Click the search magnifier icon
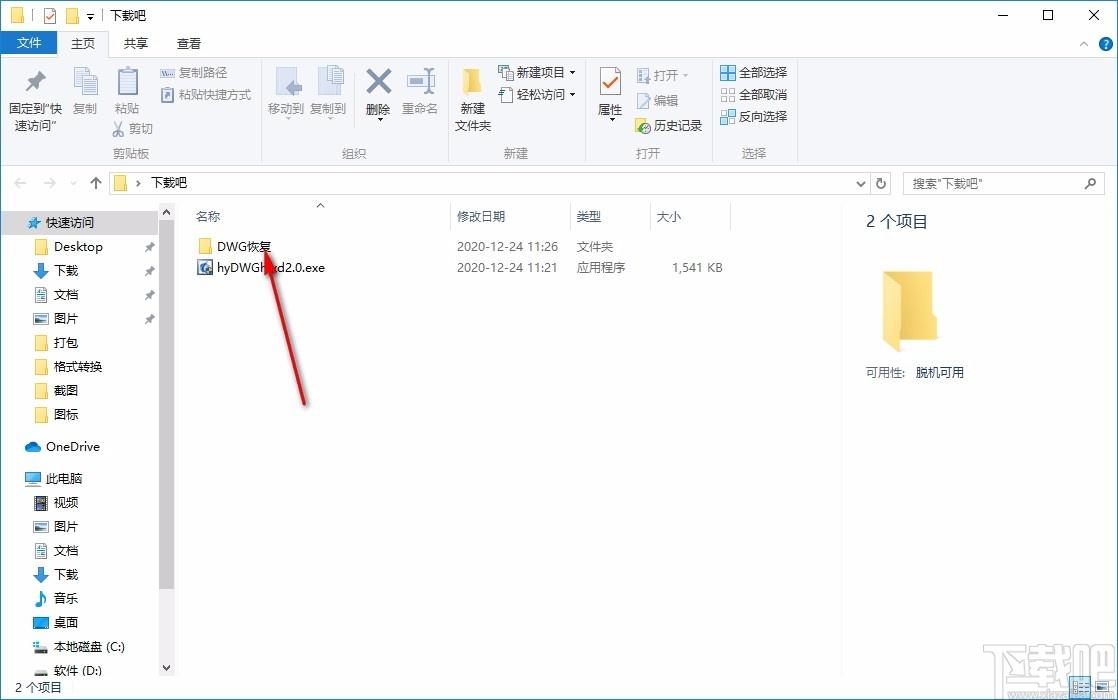 coord(1090,184)
